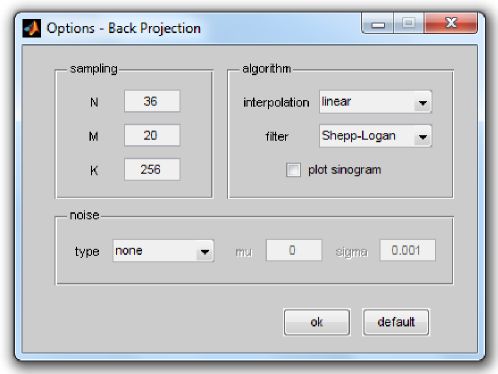The width and height of the screenshot is (498, 374).
Task: Open the interpolation dropdown showing linear
Action: (x=376, y=102)
